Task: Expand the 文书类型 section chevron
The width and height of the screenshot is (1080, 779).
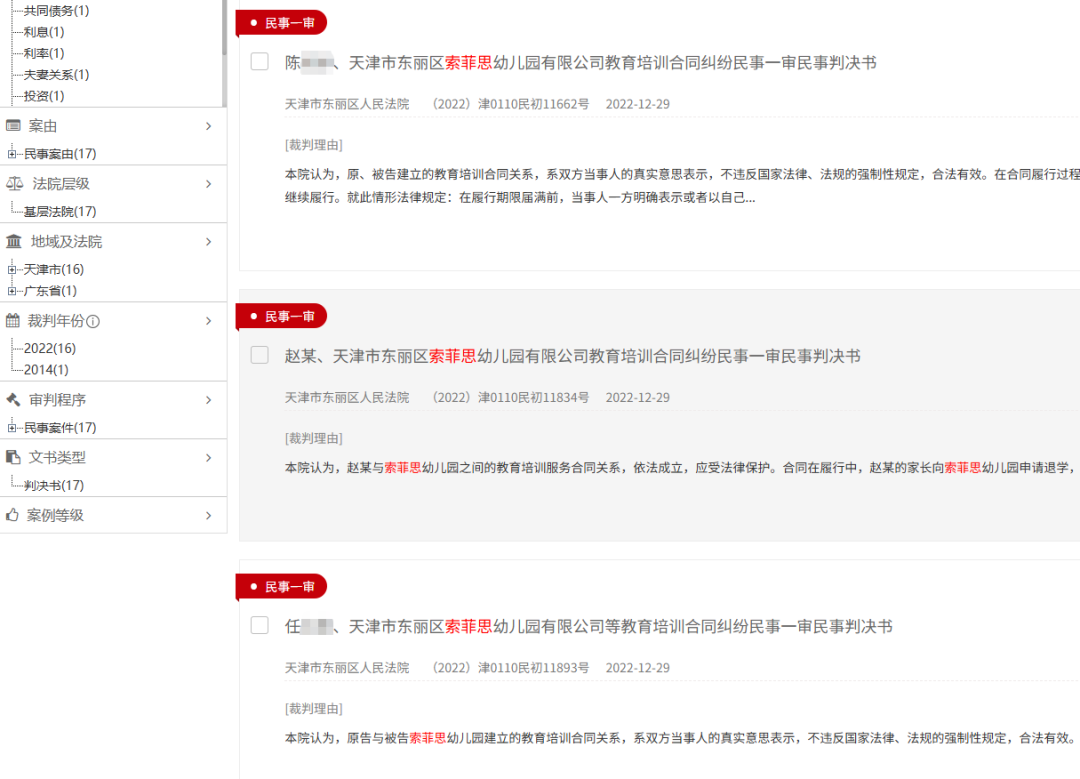Action: coord(209,457)
